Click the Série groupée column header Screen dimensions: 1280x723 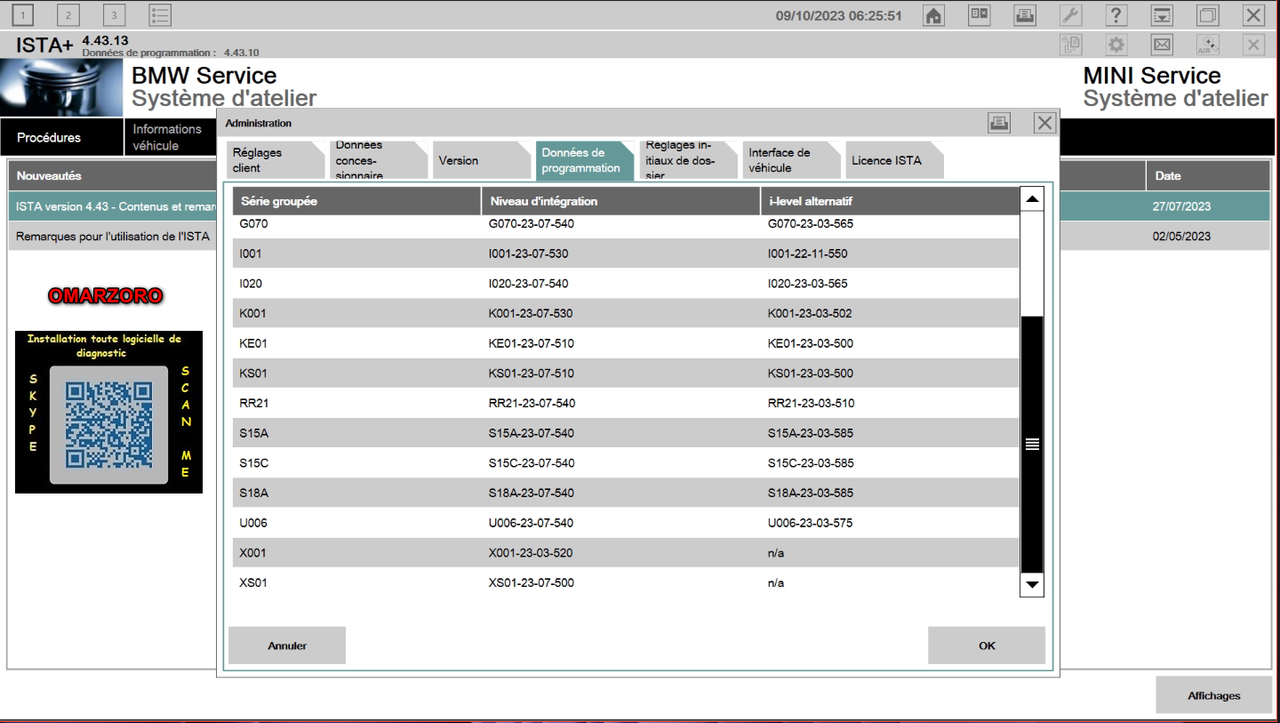tap(356, 201)
